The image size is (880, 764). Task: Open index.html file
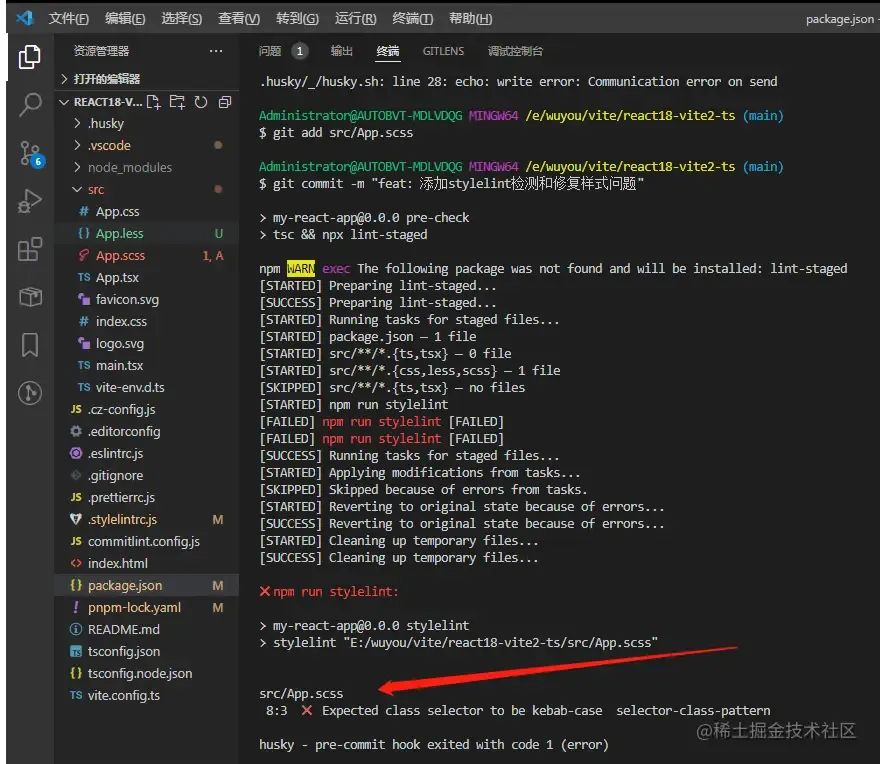[x=147, y=564]
